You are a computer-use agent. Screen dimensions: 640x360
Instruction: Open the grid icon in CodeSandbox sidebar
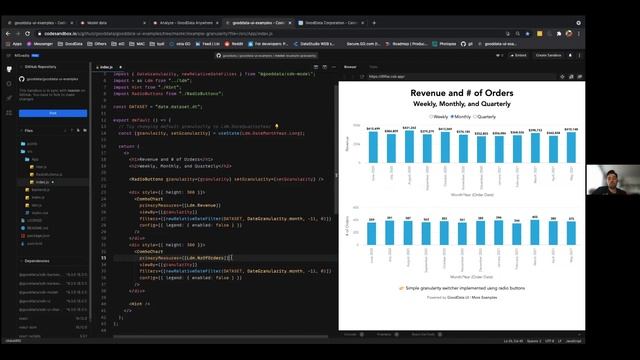tap(9, 113)
